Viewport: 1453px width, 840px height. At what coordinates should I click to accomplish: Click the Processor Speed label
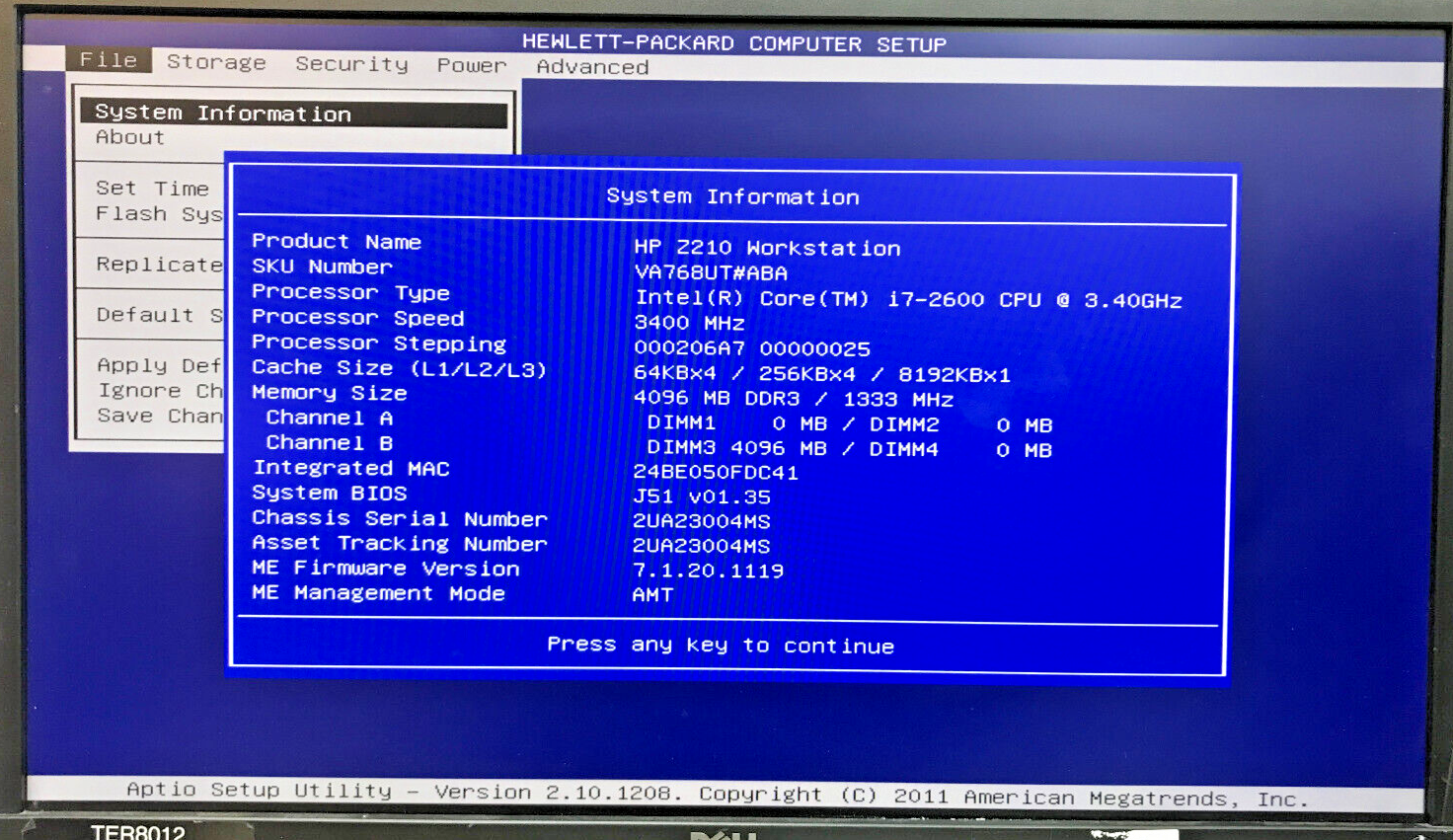click(357, 318)
